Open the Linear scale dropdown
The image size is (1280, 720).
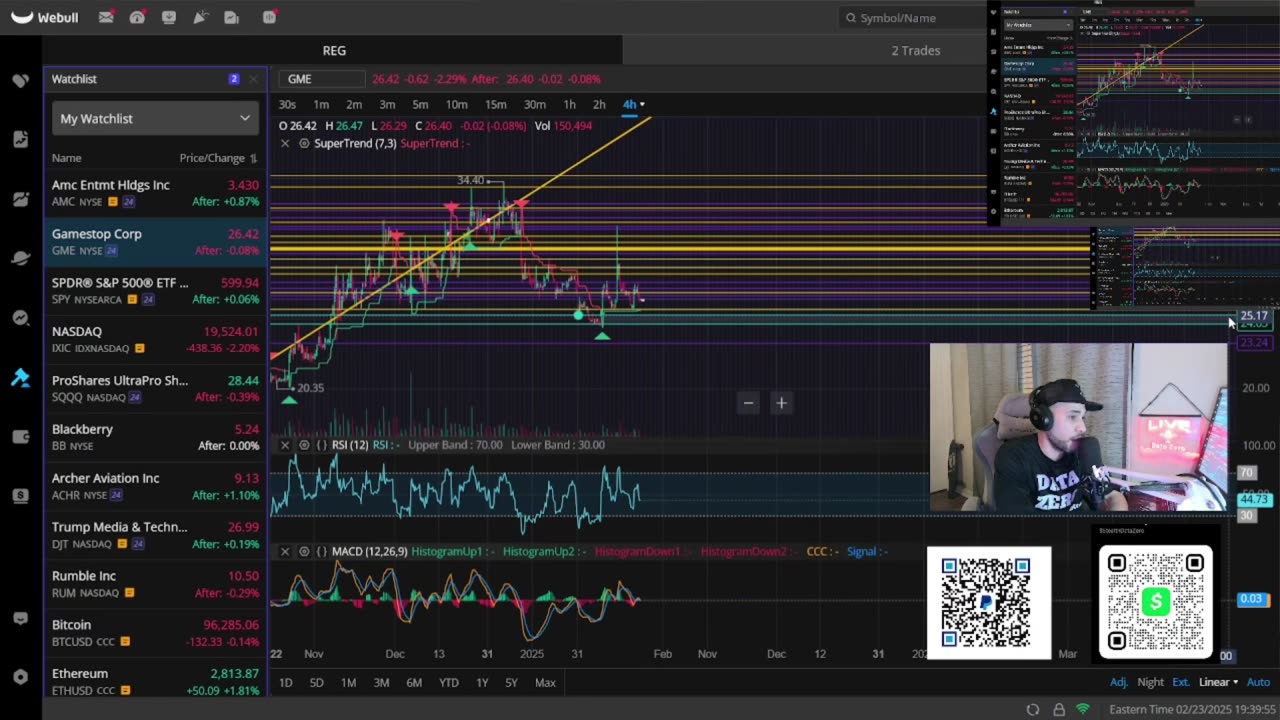(1218, 682)
